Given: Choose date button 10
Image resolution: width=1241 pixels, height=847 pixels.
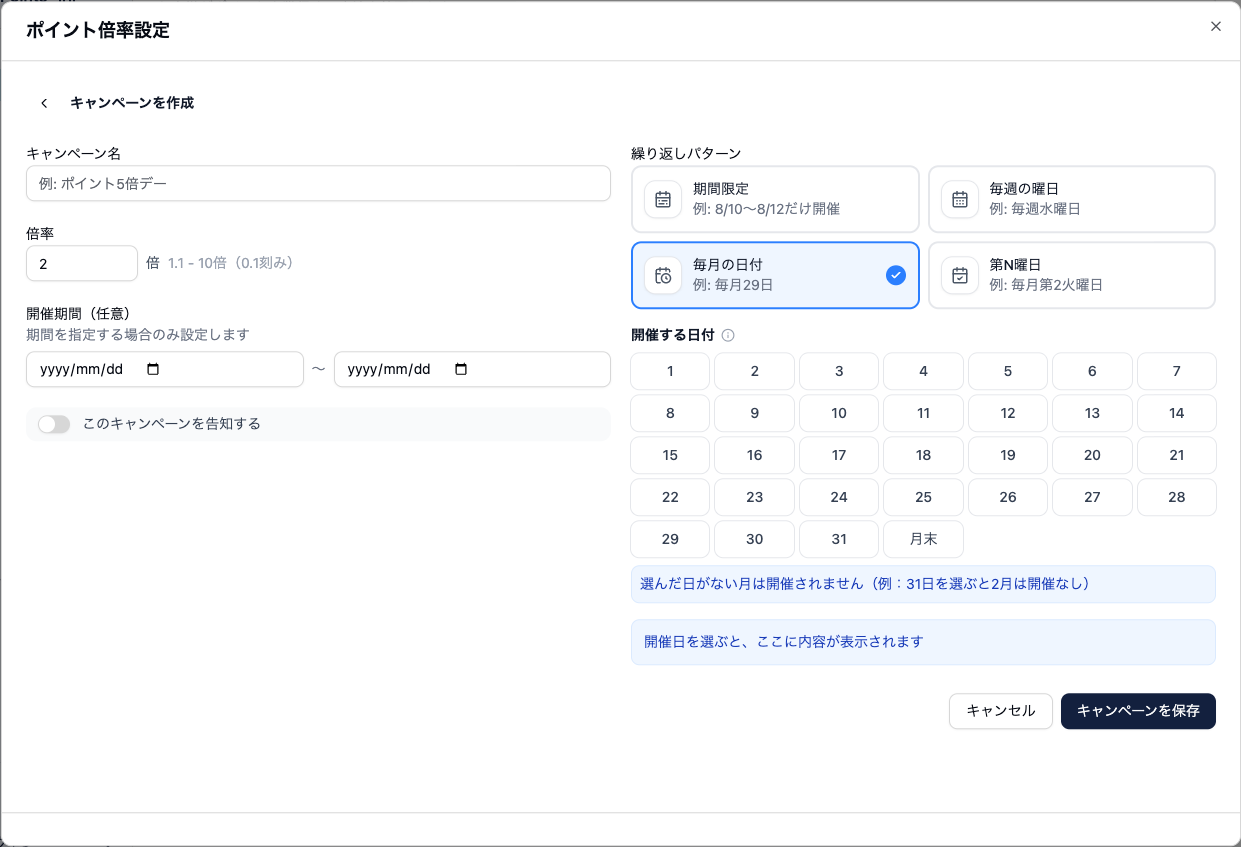Looking at the screenshot, I should (839, 413).
